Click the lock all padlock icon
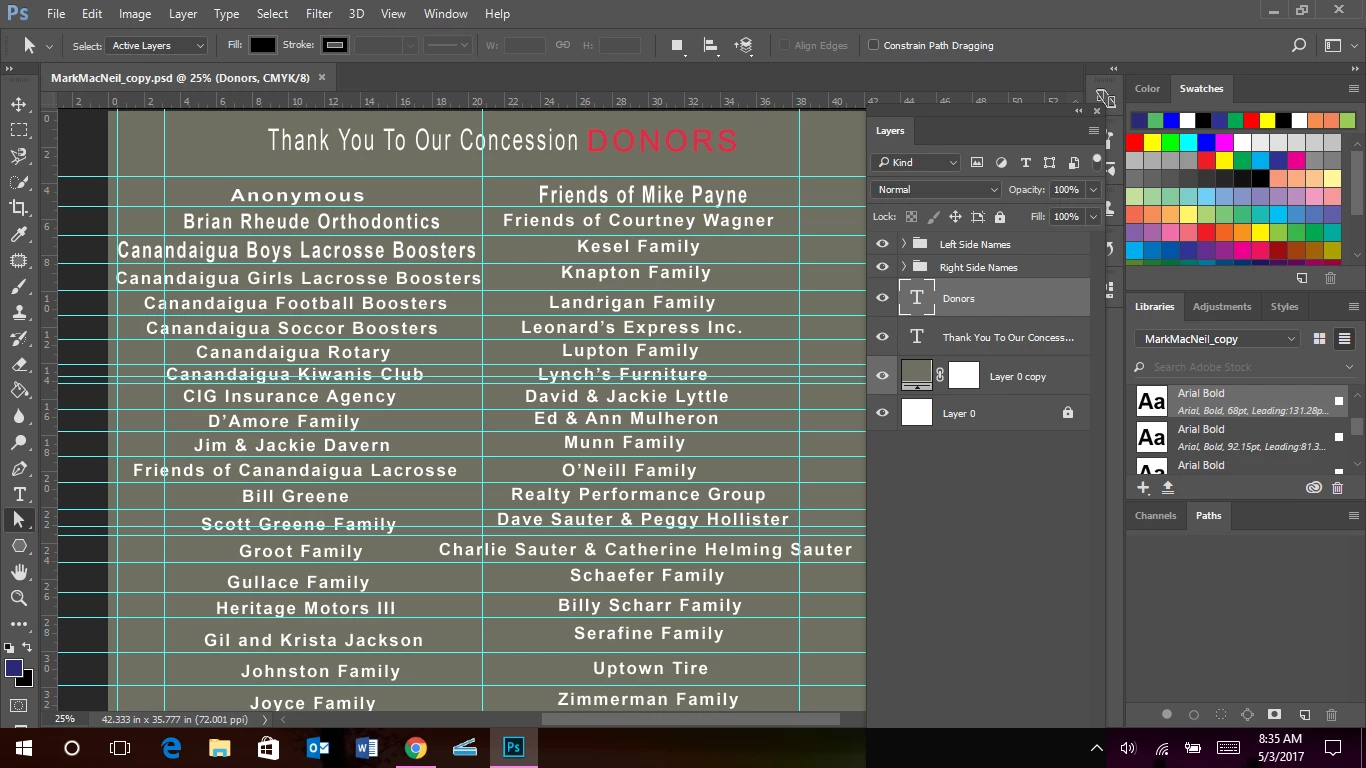The width and height of the screenshot is (1366, 768). pyautogui.click(x=999, y=216)
